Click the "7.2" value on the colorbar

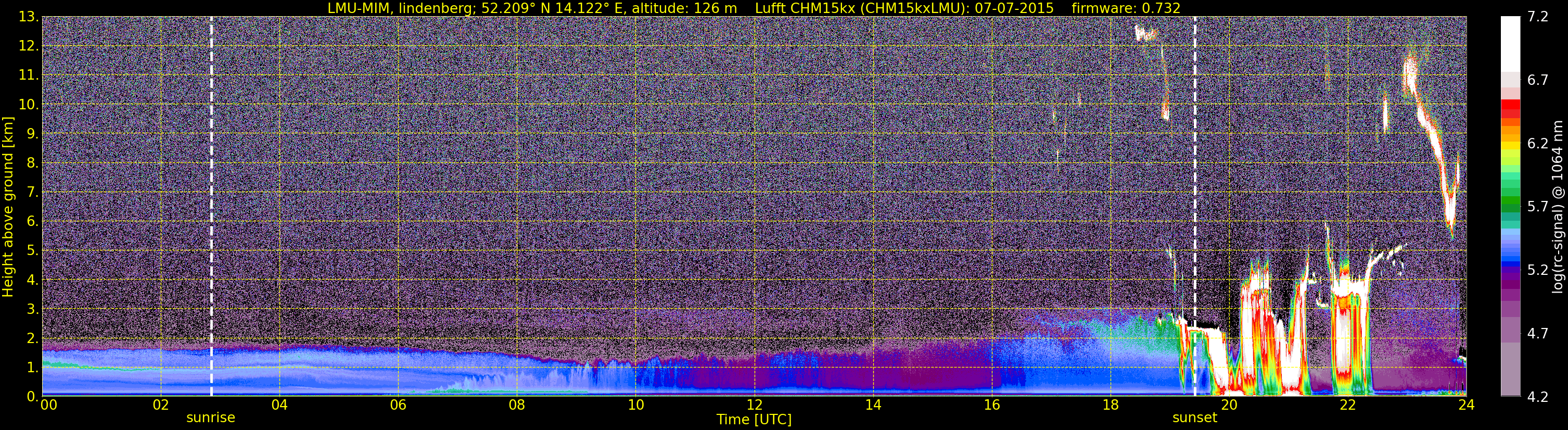1538,17
